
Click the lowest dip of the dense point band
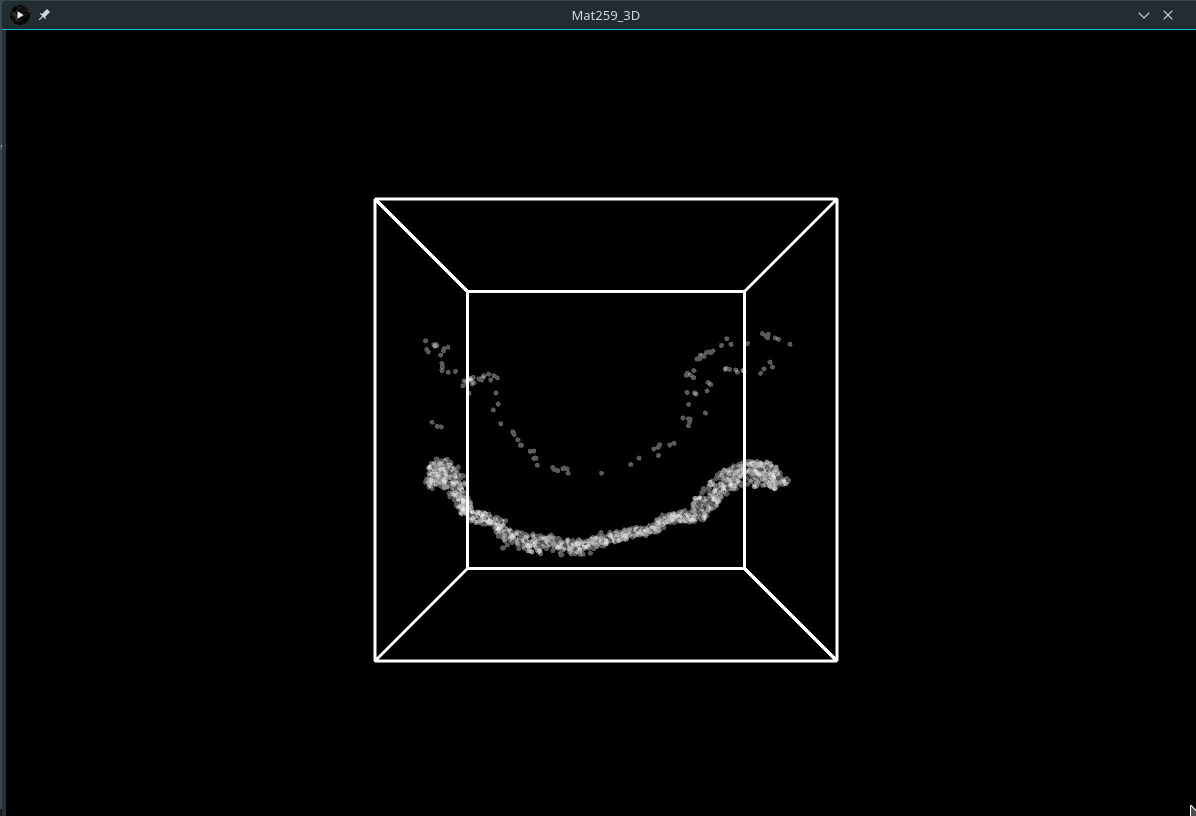point(572,546)
